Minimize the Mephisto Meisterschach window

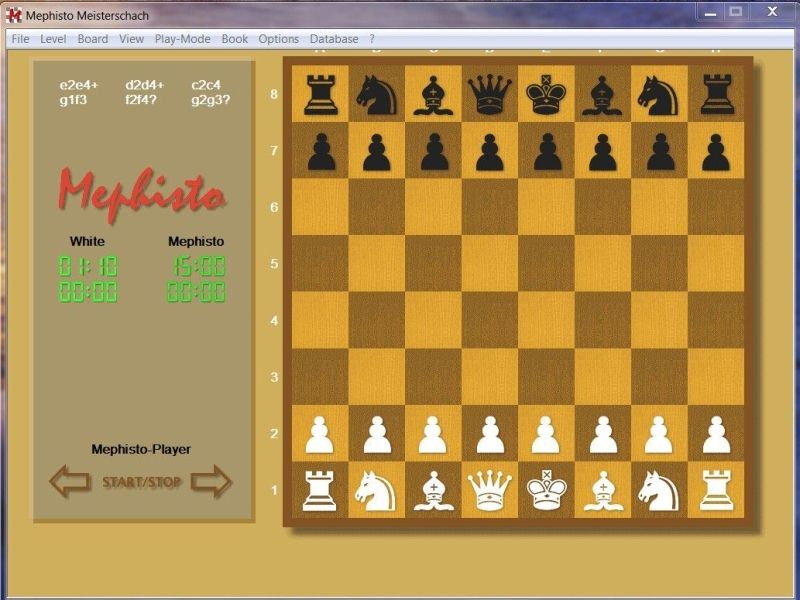pos(710,12)
